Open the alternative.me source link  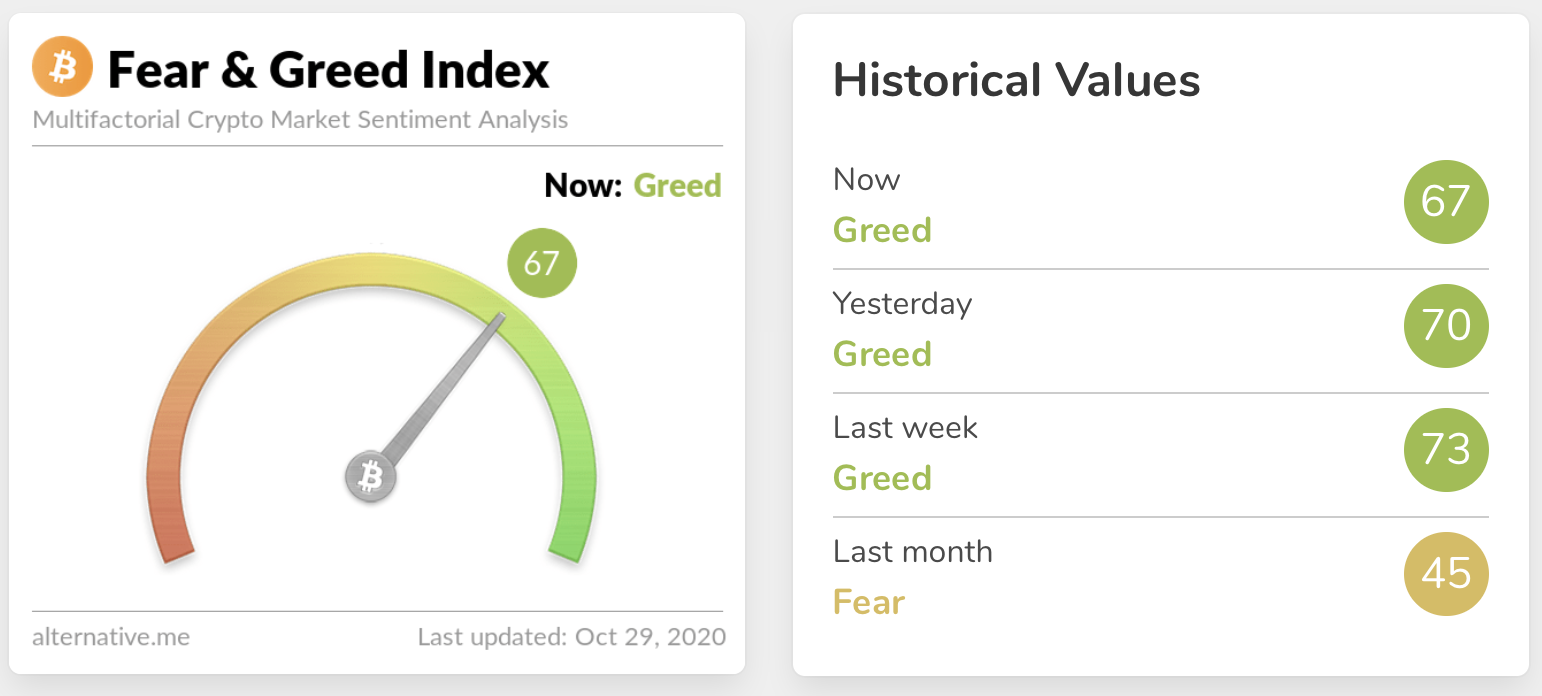pos(111,636)
